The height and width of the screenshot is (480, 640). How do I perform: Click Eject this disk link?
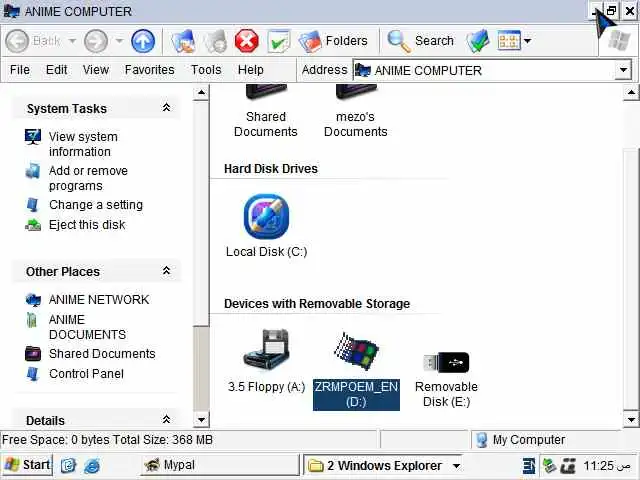87,224
